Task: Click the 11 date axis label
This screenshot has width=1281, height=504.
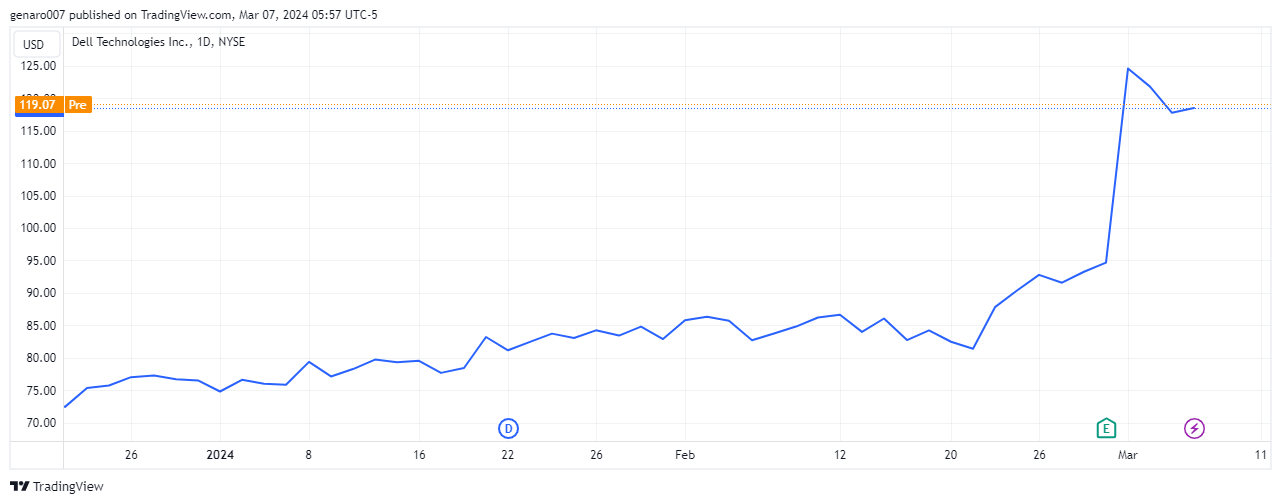Action: 1260,454
